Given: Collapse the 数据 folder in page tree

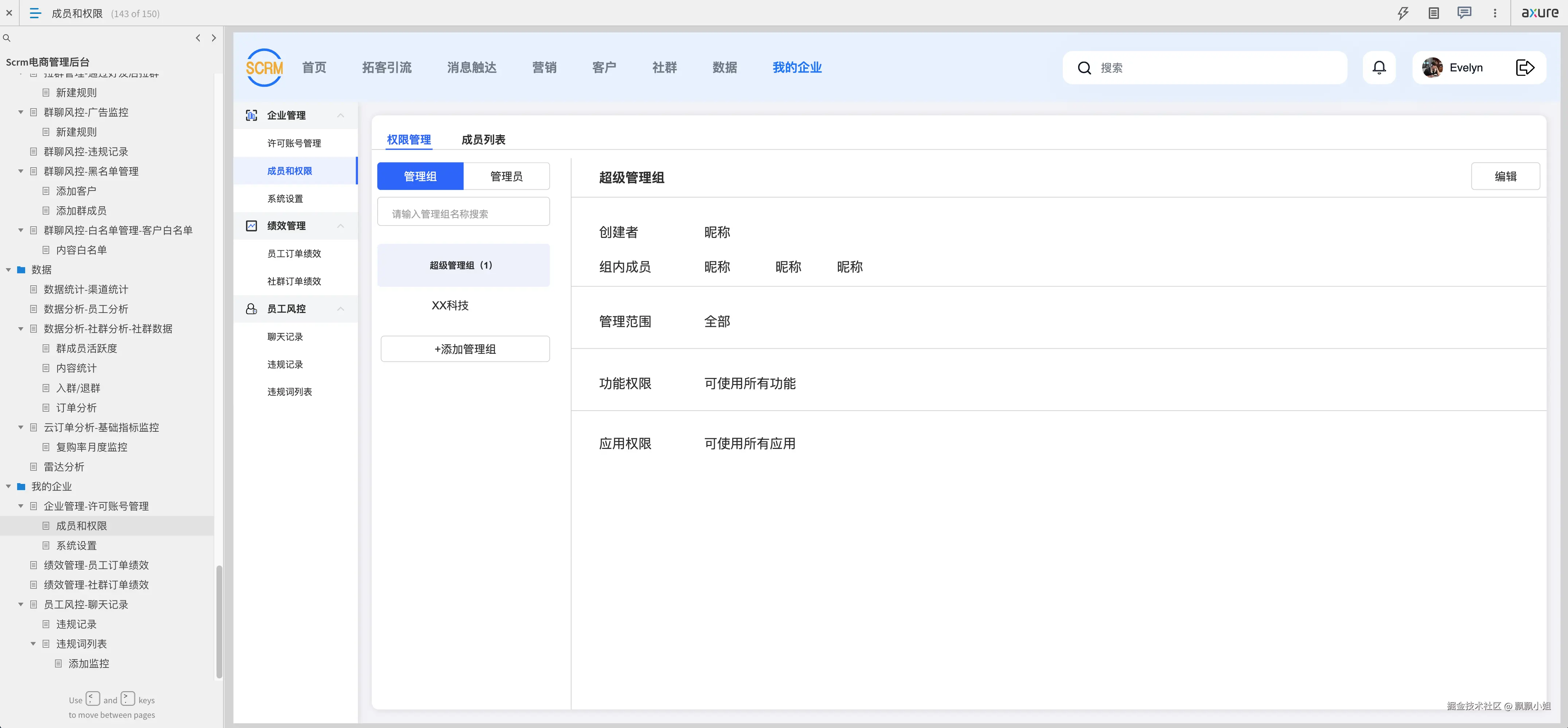Looking at the screenshot, I should tap(8, 270).
